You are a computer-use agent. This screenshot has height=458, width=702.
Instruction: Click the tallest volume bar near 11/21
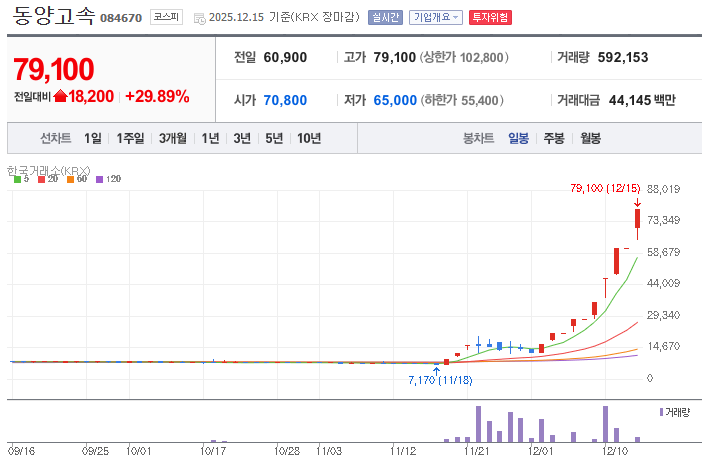coord(478,424)
